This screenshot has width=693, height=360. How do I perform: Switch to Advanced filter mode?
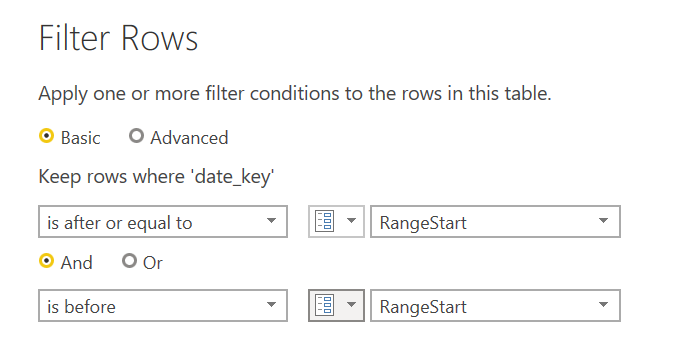pos(136,136)
